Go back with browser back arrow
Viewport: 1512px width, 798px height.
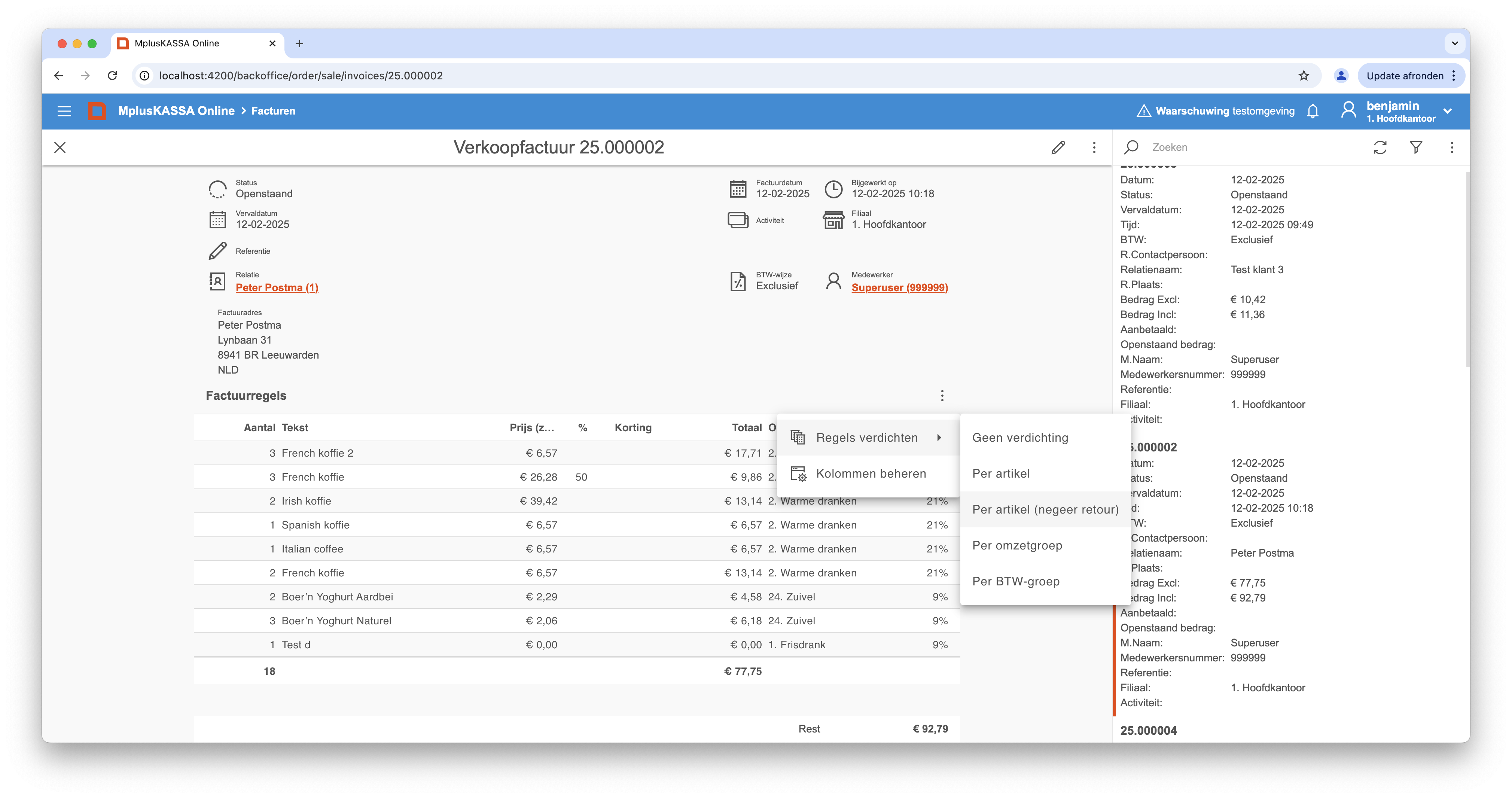[58, 76]
